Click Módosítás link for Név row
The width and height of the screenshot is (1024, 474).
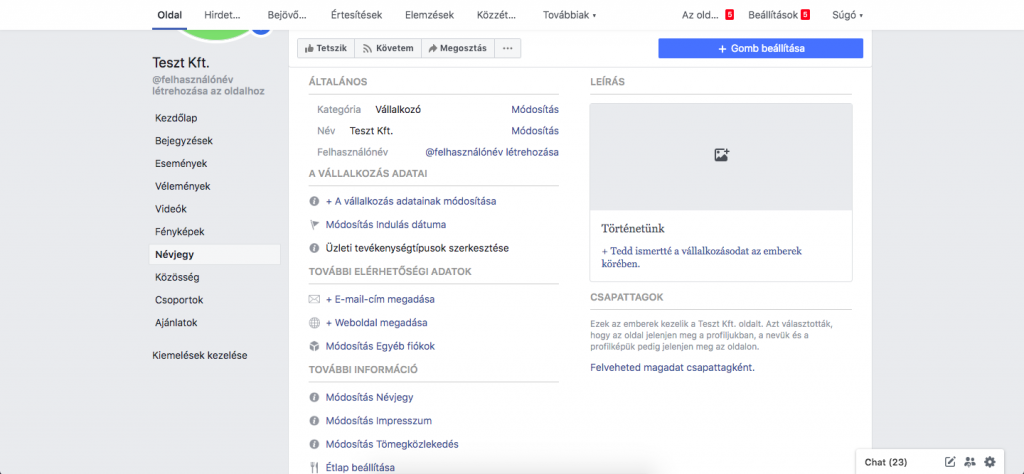coord(535,131)
